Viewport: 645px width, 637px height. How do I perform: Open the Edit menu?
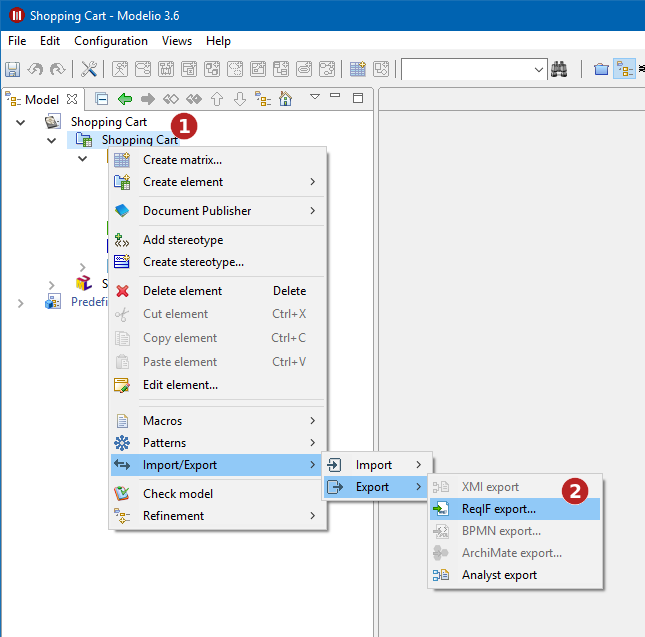point(50,41)
